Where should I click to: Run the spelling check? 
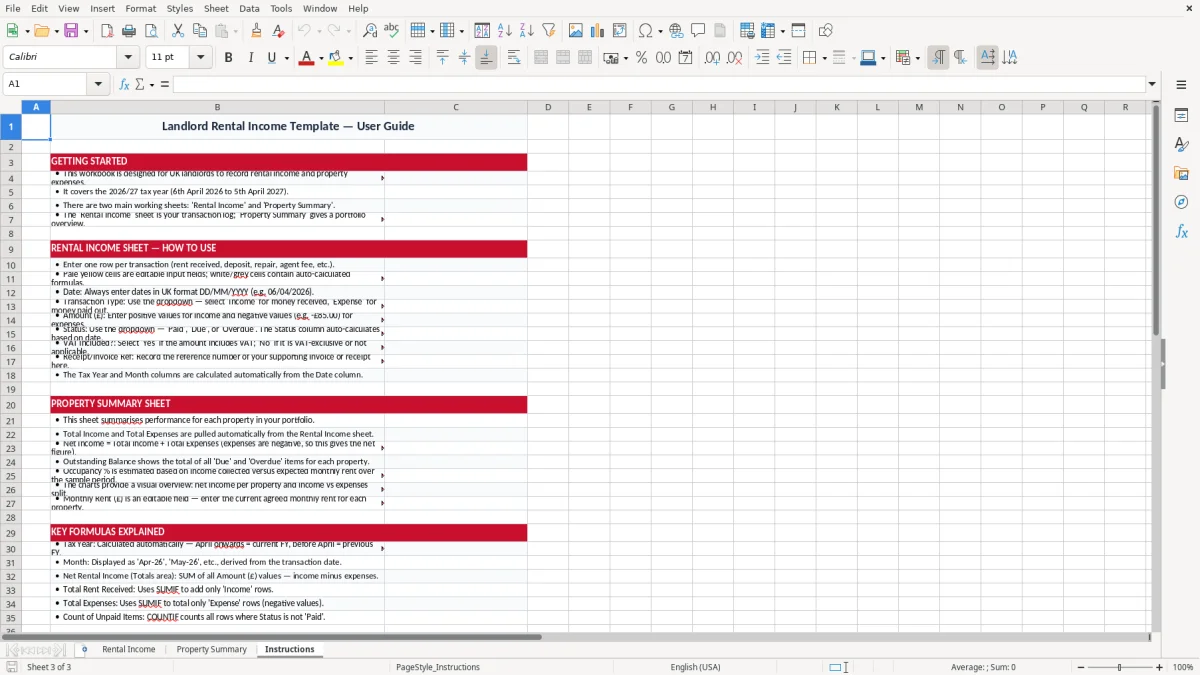click(x=391, y=31)
